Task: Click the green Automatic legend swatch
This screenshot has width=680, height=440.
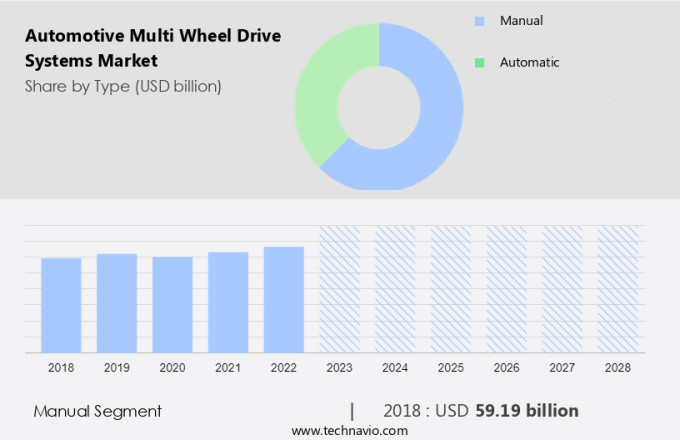Action: (480, 63)
